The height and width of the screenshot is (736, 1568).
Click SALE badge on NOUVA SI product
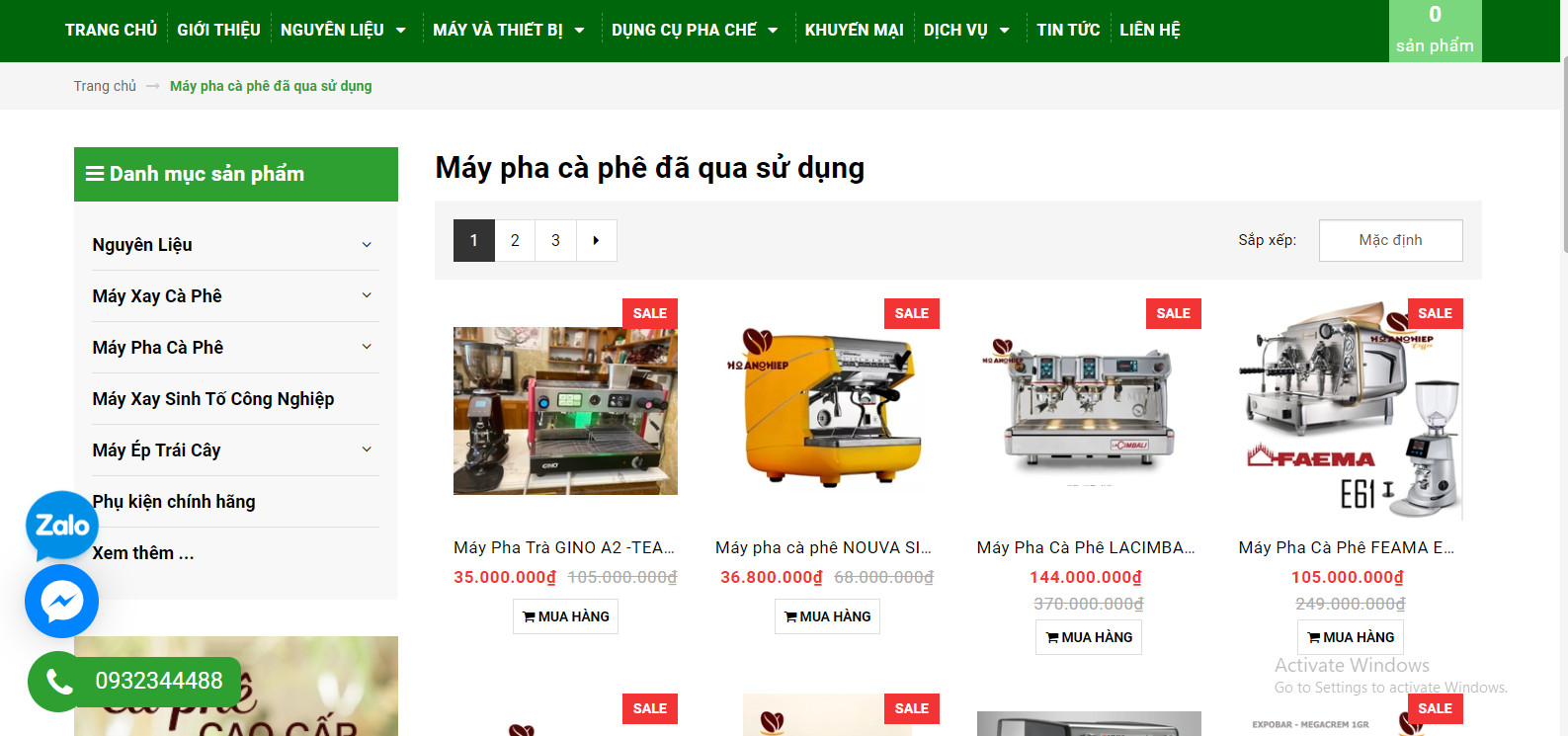point(912,313)
